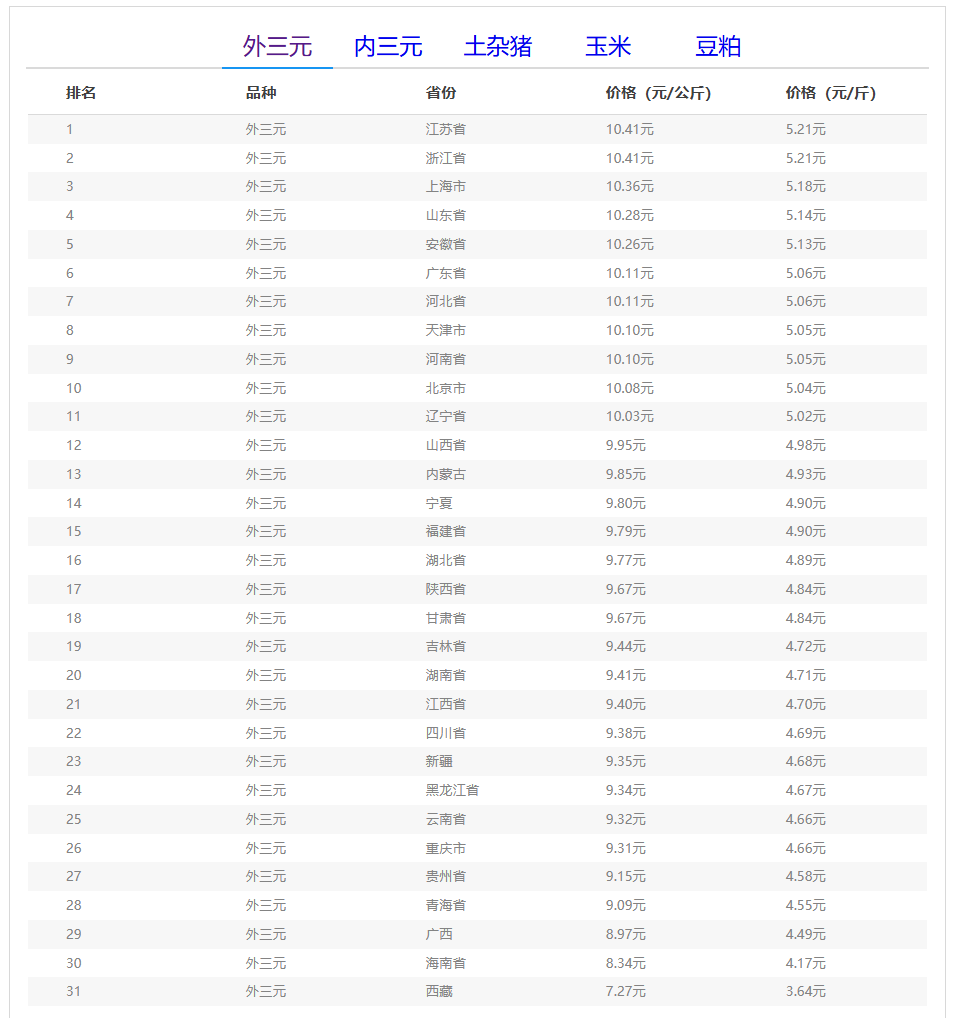Click the 省份 column header
Viewport: 960px width, 1018px height.
pos(441,93)
